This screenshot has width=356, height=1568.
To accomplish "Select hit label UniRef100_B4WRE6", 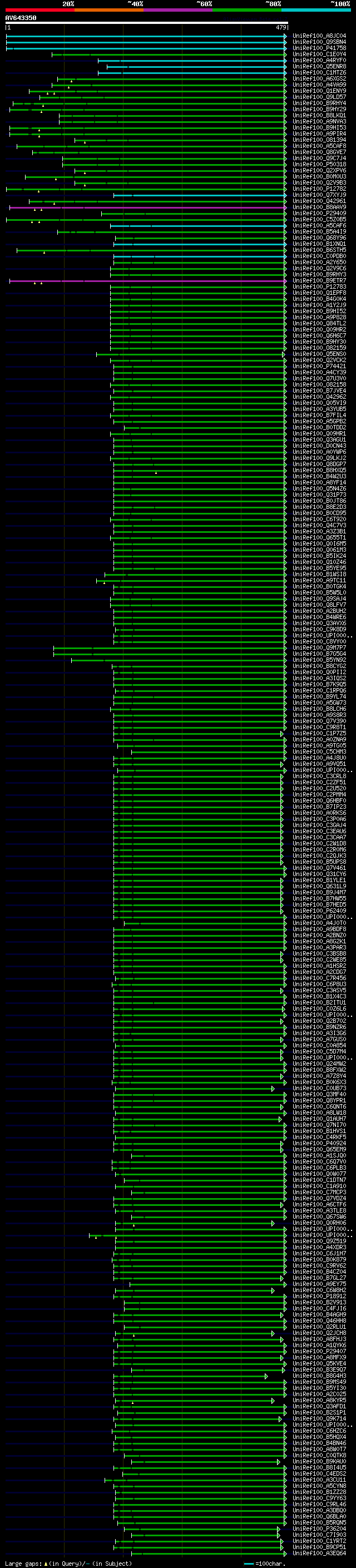I will tap(319, 617).
